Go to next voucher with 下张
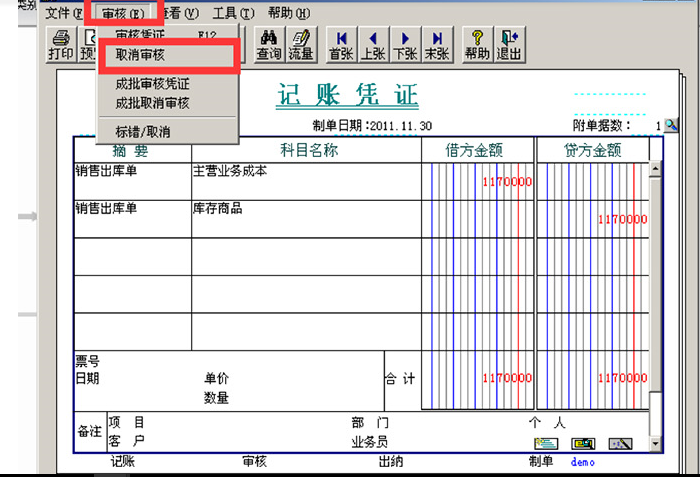This screenshot has height=477, width=700. 405,45
